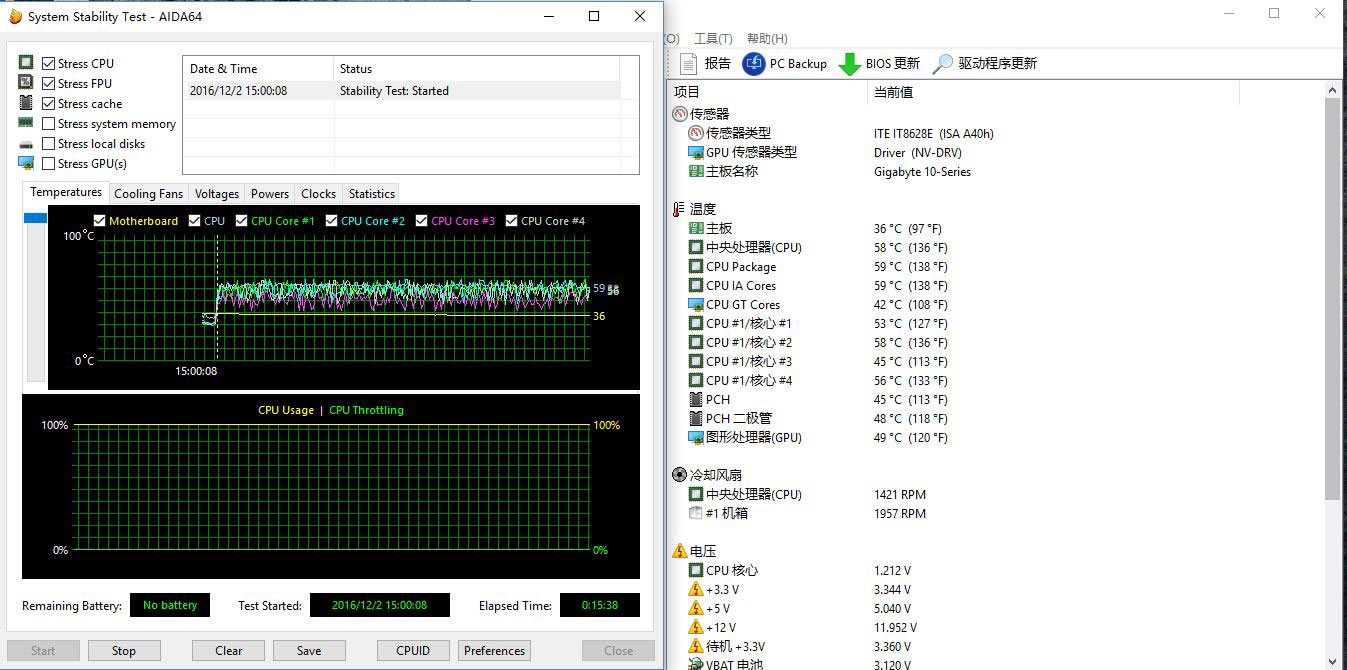
Task: Enable the Stress local disks checkbox
Action: (49, 144)
